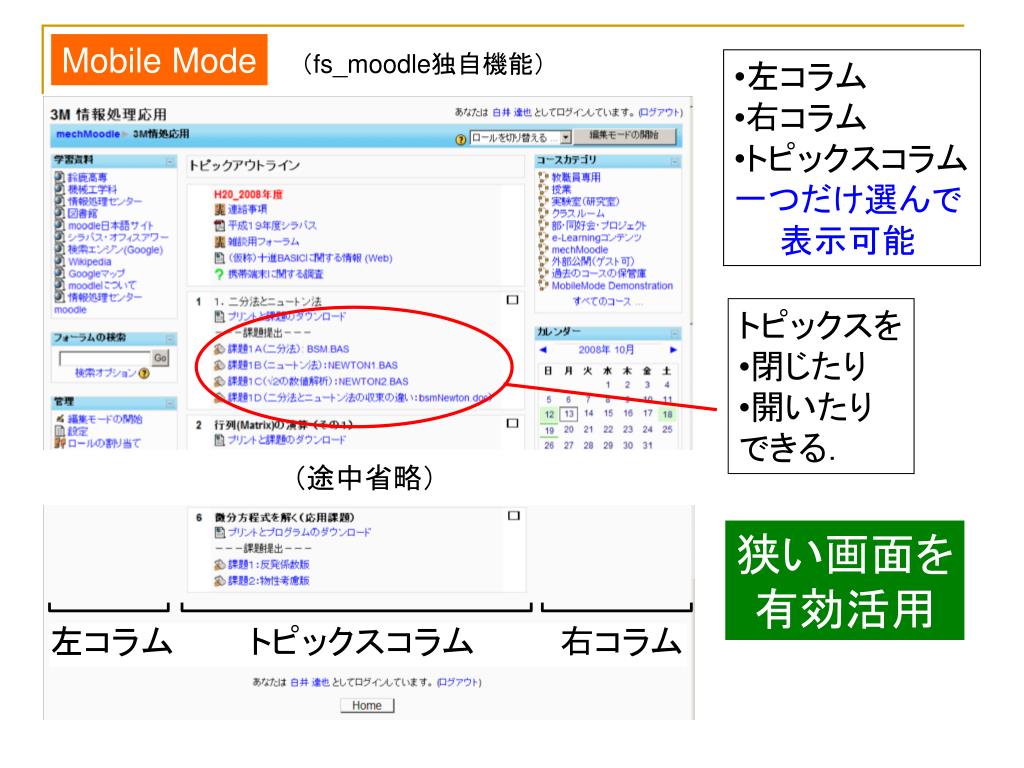Open 課題1D bsmNewton.doc assignment link
The width and height of the screenshot is (1024, 768).
(x=359, y=398)
